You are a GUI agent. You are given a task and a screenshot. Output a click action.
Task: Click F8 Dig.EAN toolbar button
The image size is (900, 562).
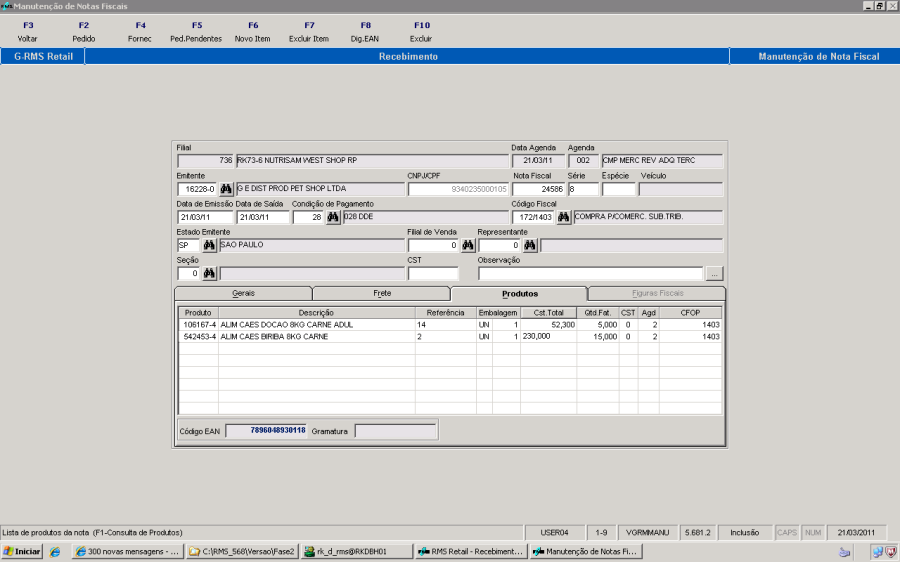[x=365, y=32]
